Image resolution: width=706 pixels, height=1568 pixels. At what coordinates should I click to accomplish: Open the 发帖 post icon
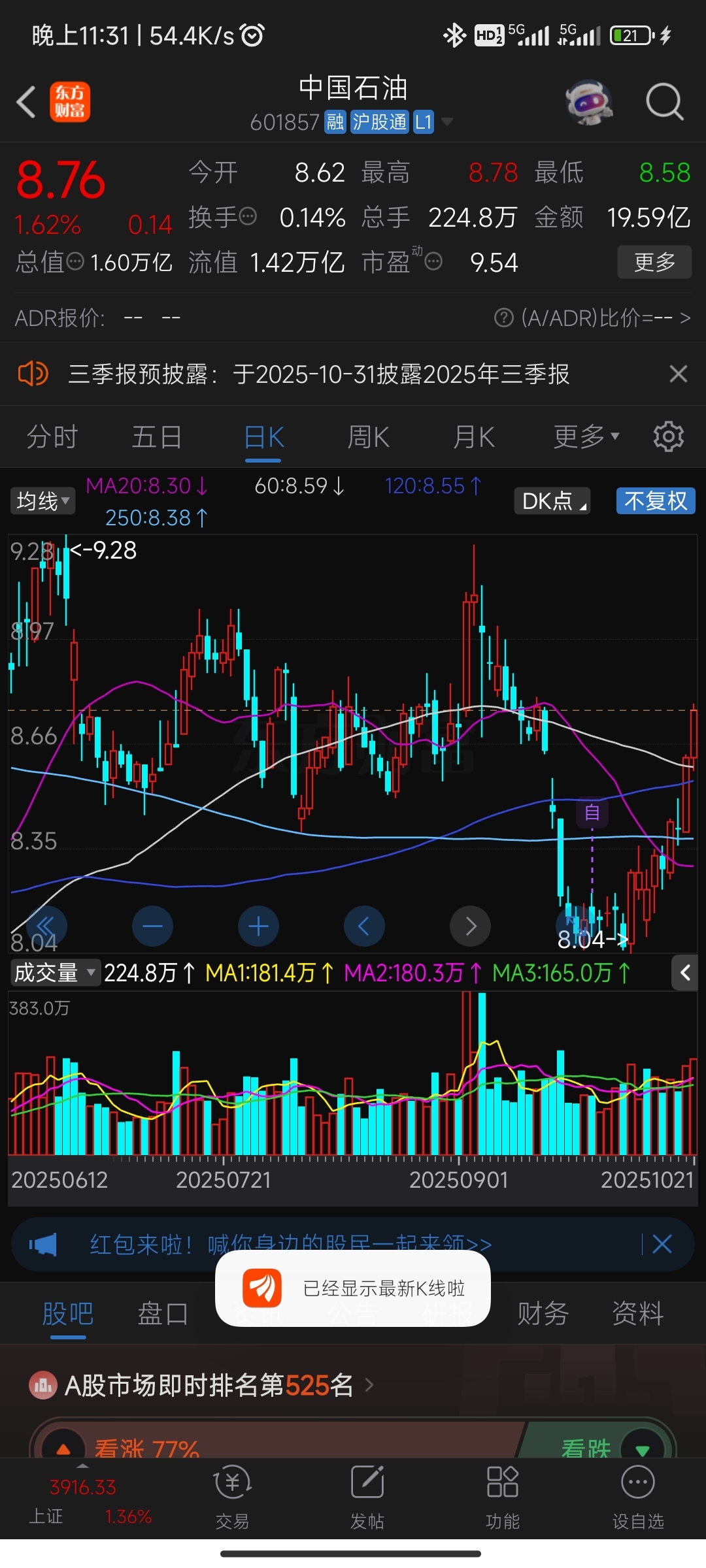(x=367, y=1497)
